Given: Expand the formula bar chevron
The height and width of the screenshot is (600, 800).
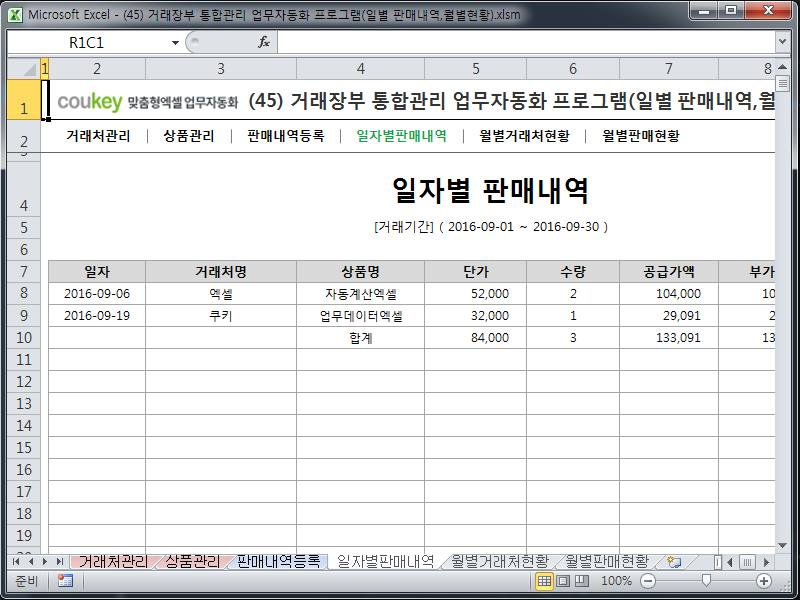Looking at the screenshot, I should tap(783, 42).
